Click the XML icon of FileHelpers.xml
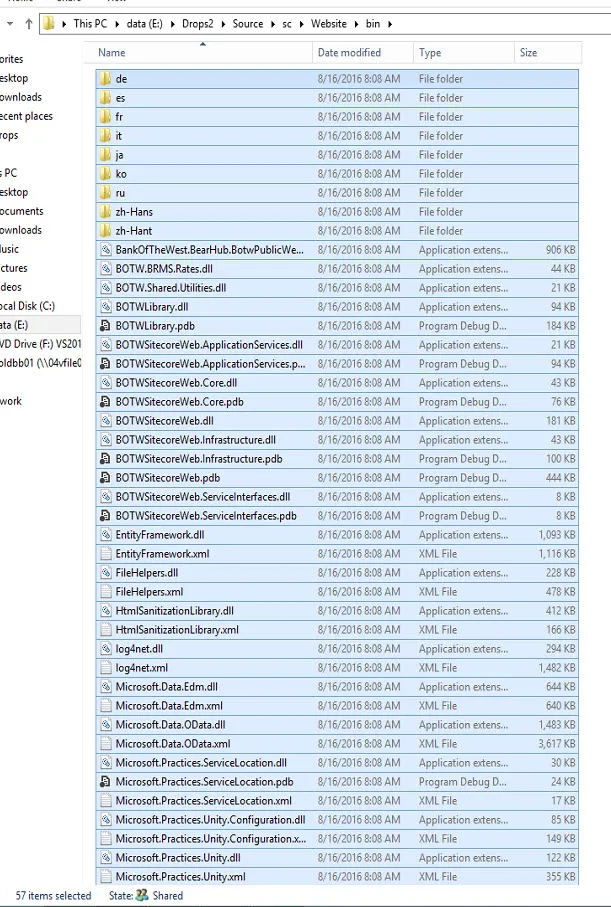The height and width of the screenshot is (907, 611). [105, 592]
